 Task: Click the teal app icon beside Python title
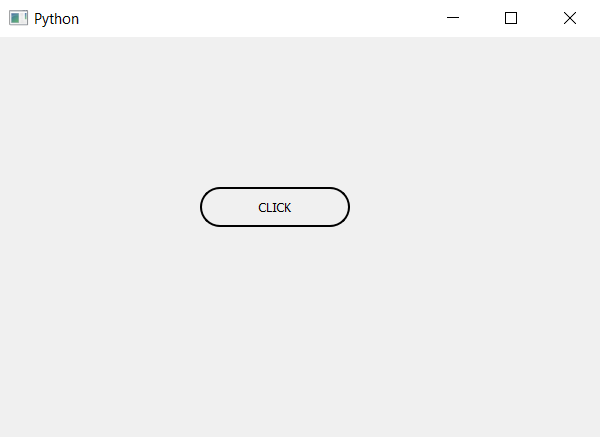point(18,18)
